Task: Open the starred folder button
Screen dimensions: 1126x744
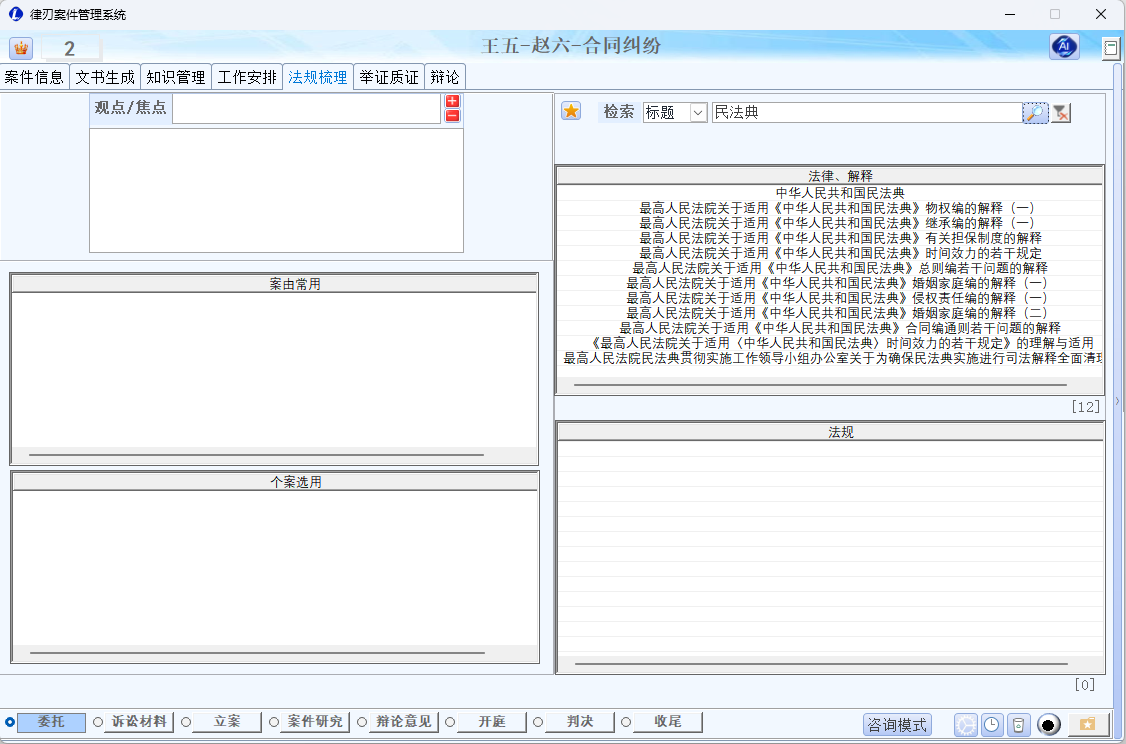Action: pos(1088,724)
